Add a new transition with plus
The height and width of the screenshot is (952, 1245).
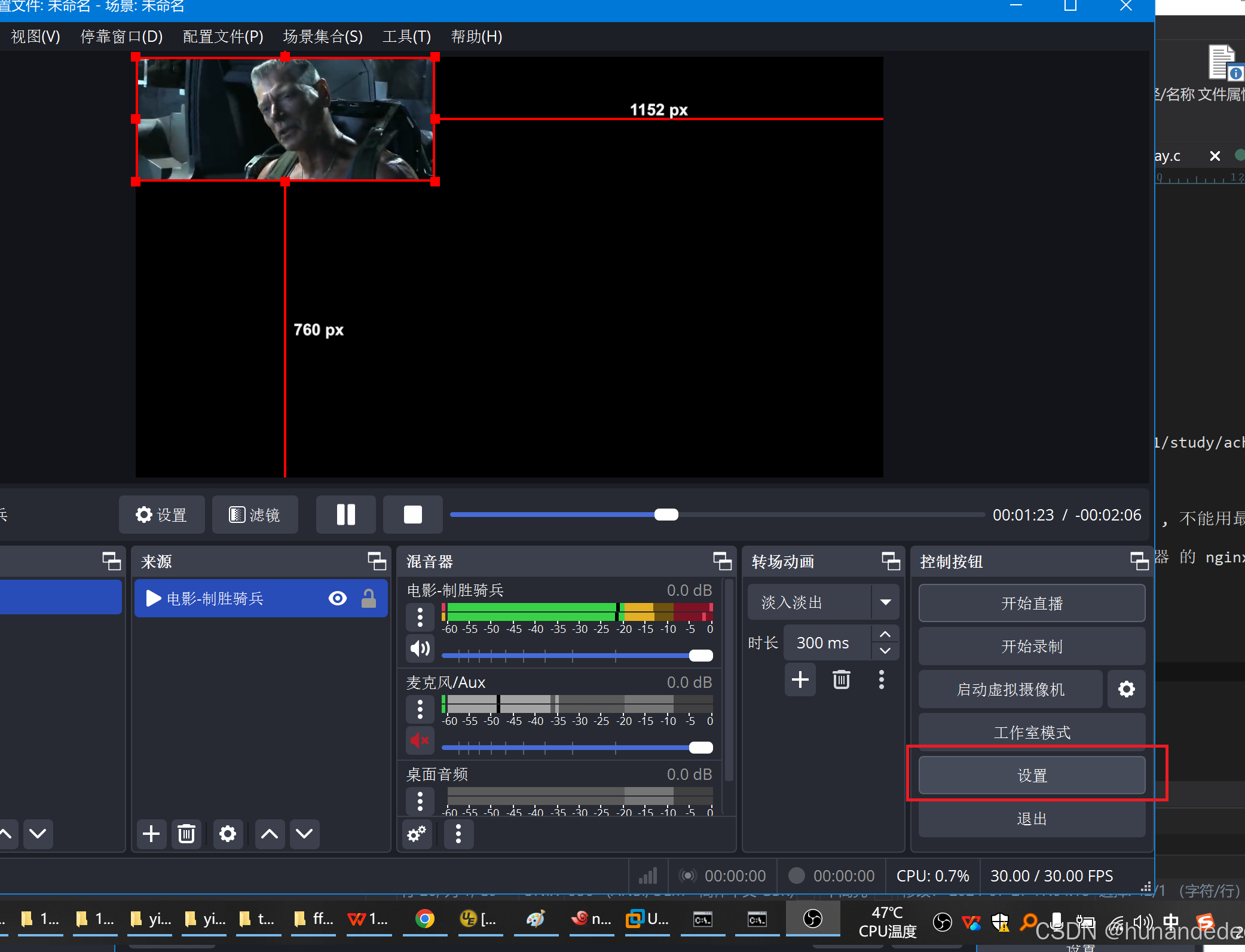click(x=800, y=679)
